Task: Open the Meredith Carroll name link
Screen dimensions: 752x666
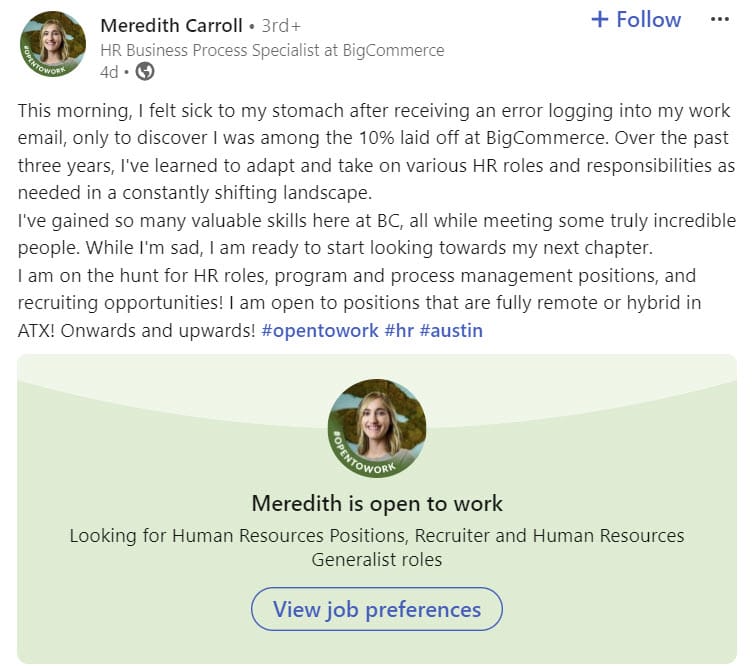Action: [x=171, y=25]
